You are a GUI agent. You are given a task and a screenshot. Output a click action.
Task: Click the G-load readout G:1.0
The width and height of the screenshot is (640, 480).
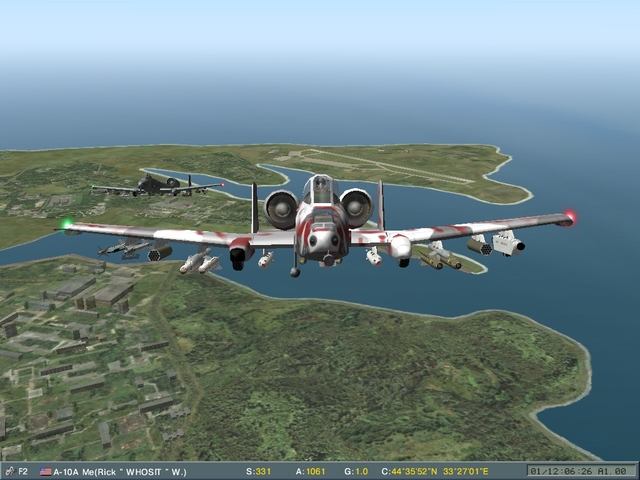356,472
